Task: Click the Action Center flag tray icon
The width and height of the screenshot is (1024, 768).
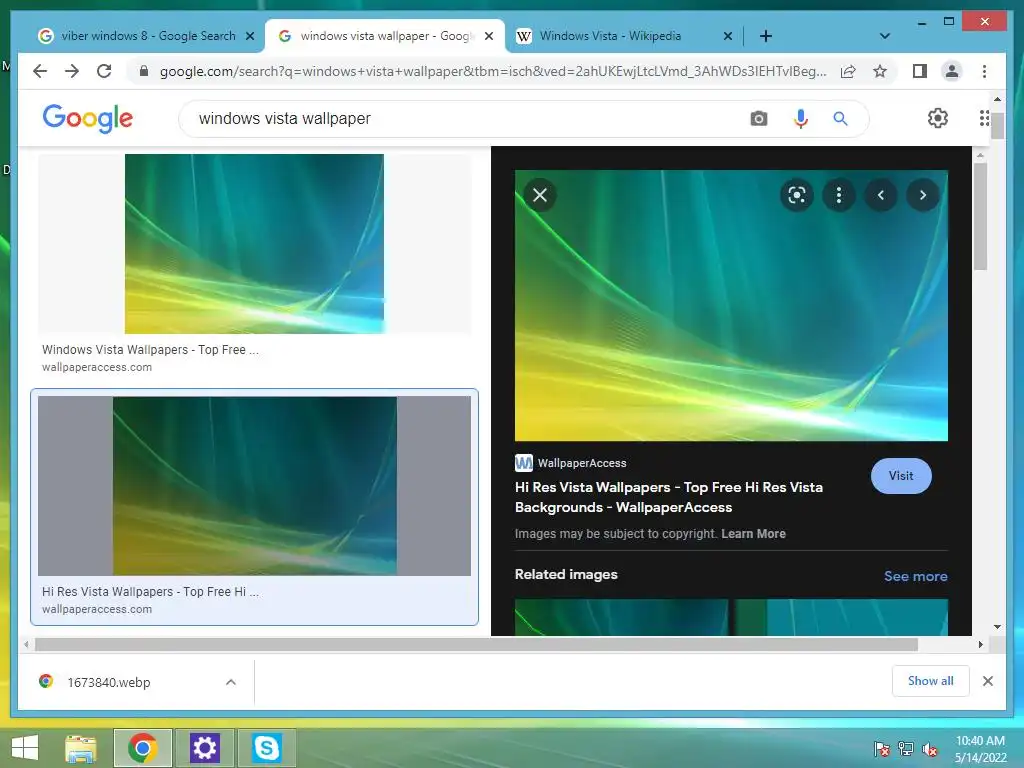Action: click(882, 749)
